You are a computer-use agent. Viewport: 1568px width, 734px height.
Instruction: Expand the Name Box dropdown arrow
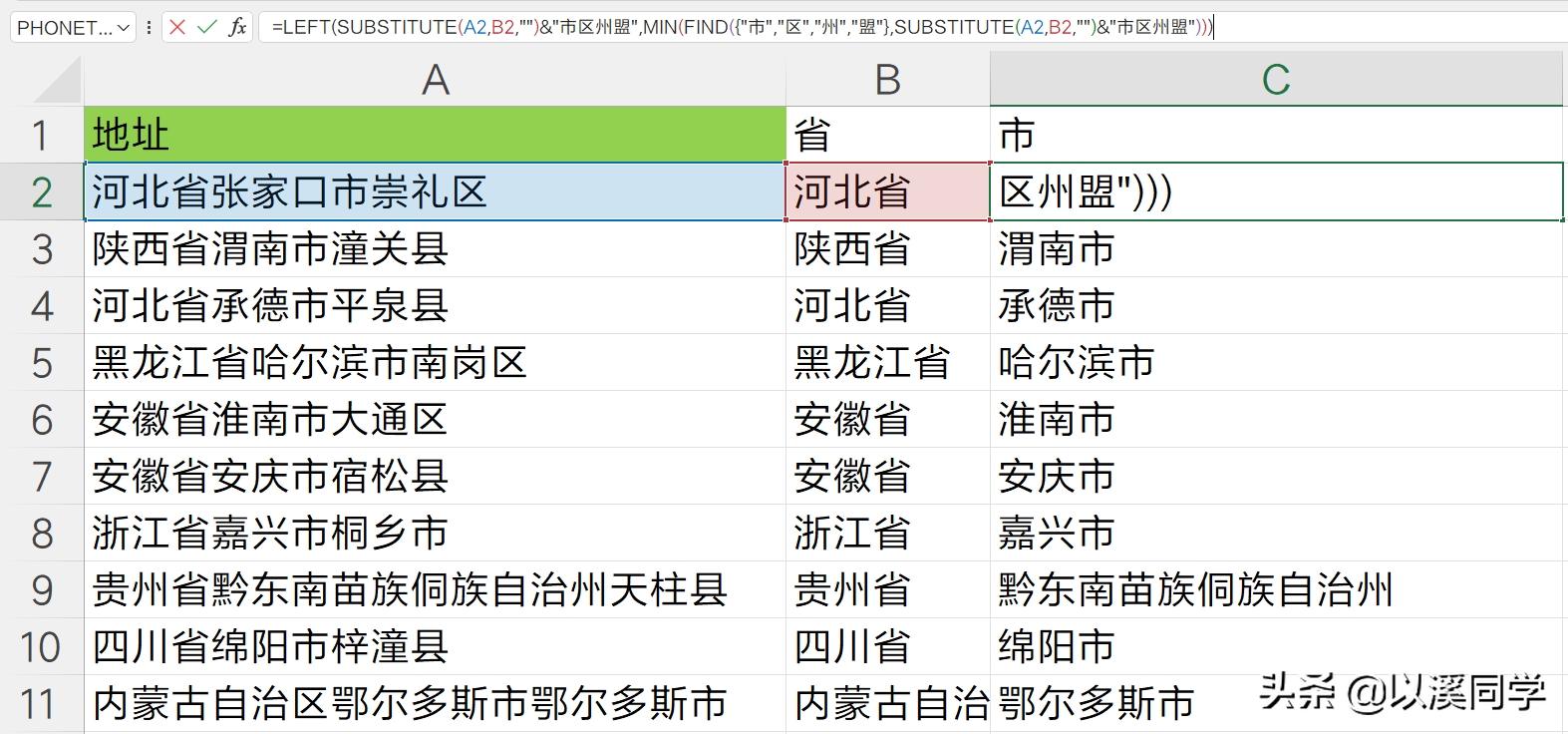click(124, 28)
